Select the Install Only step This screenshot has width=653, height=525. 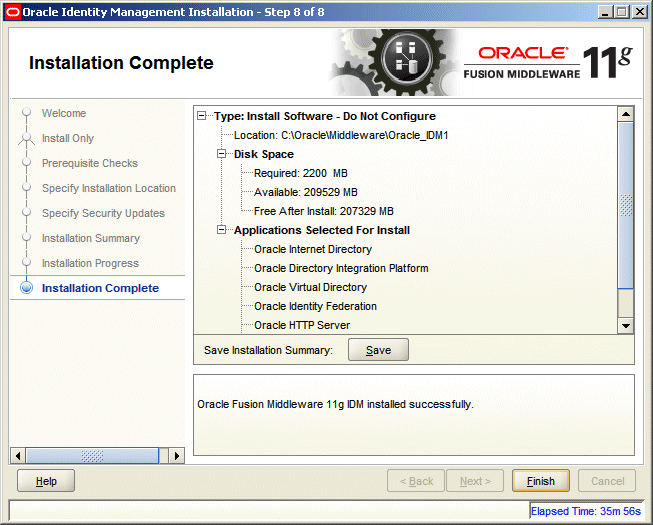pos(68,138)
